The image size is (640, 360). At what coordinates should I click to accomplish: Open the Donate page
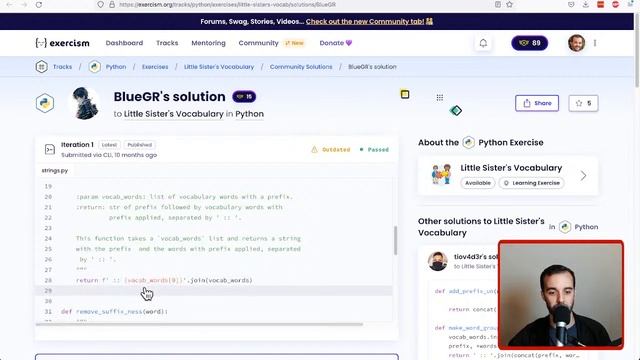pos(336,43)
